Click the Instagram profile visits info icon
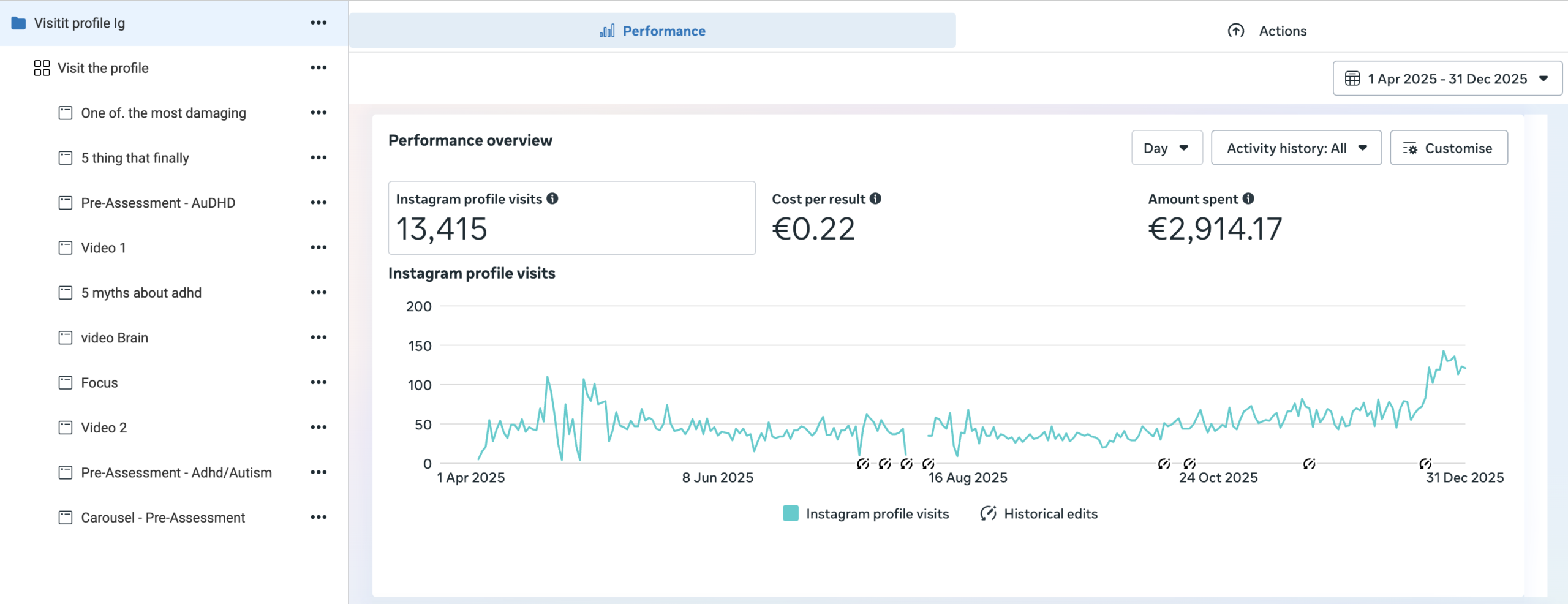Viewport: 1568px width, 604px height. pos(552,198)
